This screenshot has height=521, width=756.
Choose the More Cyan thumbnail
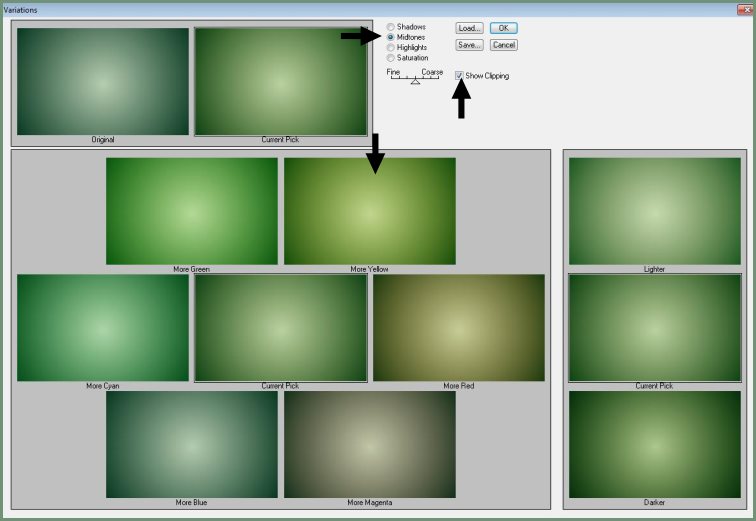coord(103,327)
